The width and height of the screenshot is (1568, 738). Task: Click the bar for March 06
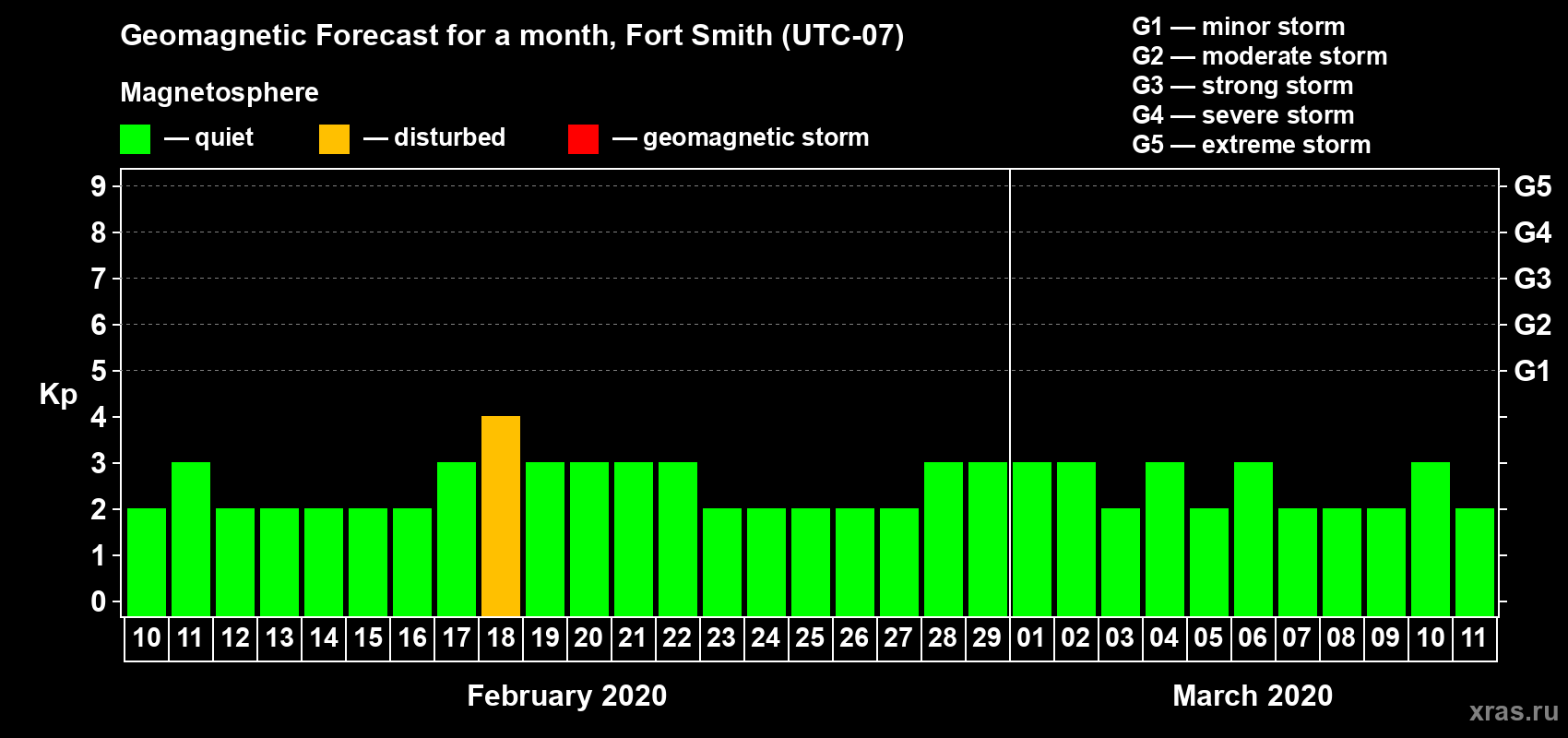(x=1253, y=539)
